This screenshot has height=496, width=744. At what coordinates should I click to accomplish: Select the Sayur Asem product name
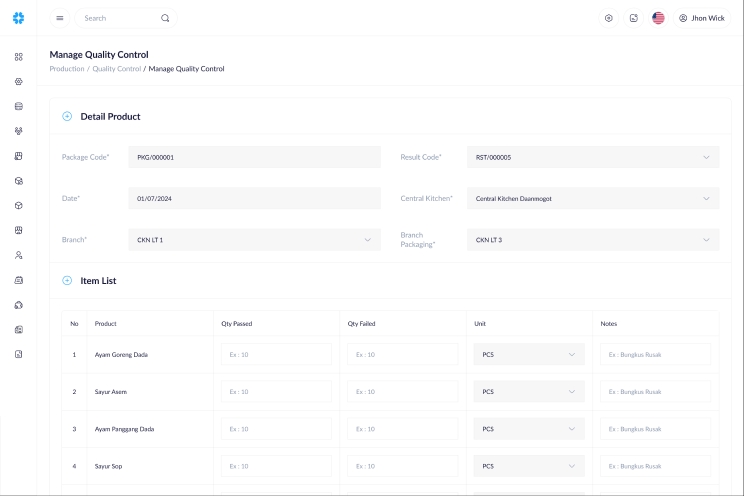point(111,392)
